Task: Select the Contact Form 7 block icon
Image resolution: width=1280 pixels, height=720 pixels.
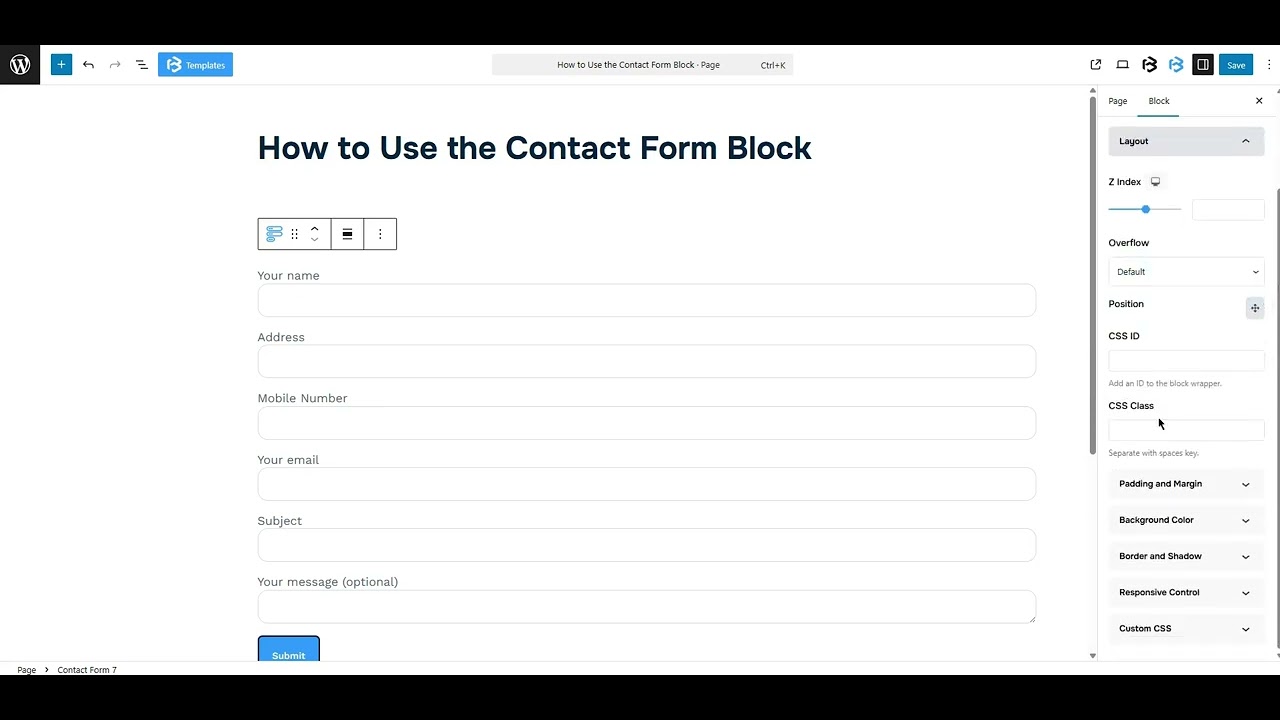Action: (273, 233)
